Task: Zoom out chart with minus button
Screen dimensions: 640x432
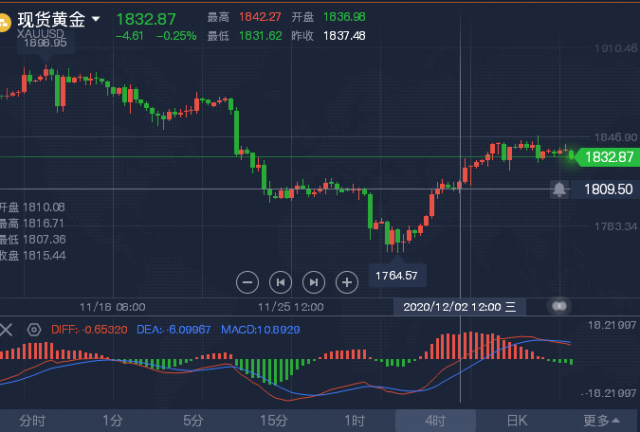Action: click(247, 282)
